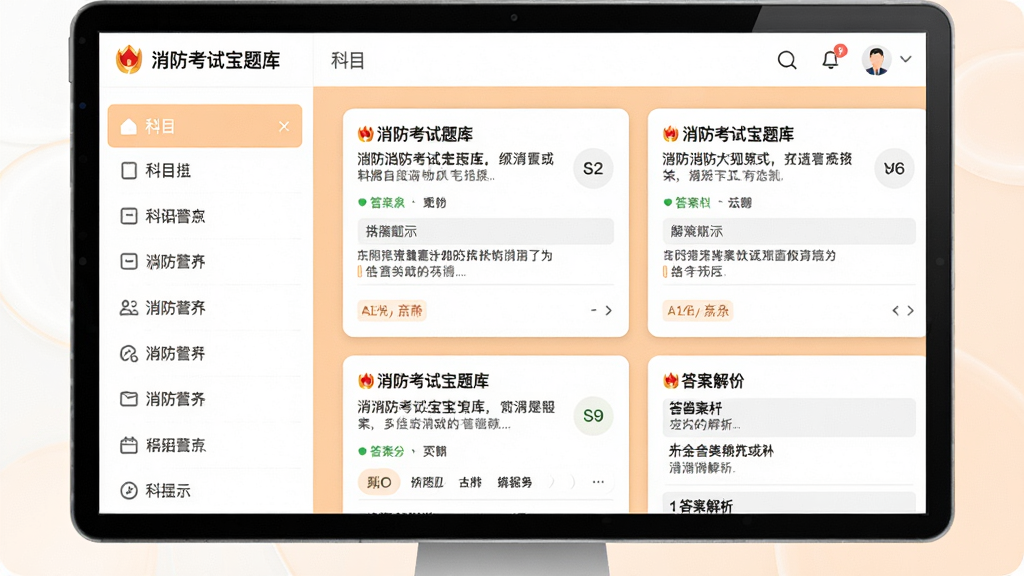Close the active 科目 sidebar item with X

pyautogui.click(x=284, y=126)
